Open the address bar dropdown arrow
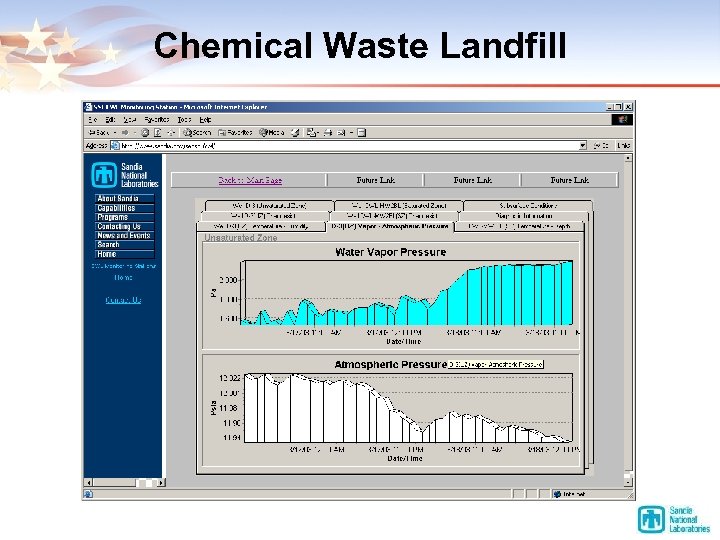720x540 pixels. coord(583,146)
